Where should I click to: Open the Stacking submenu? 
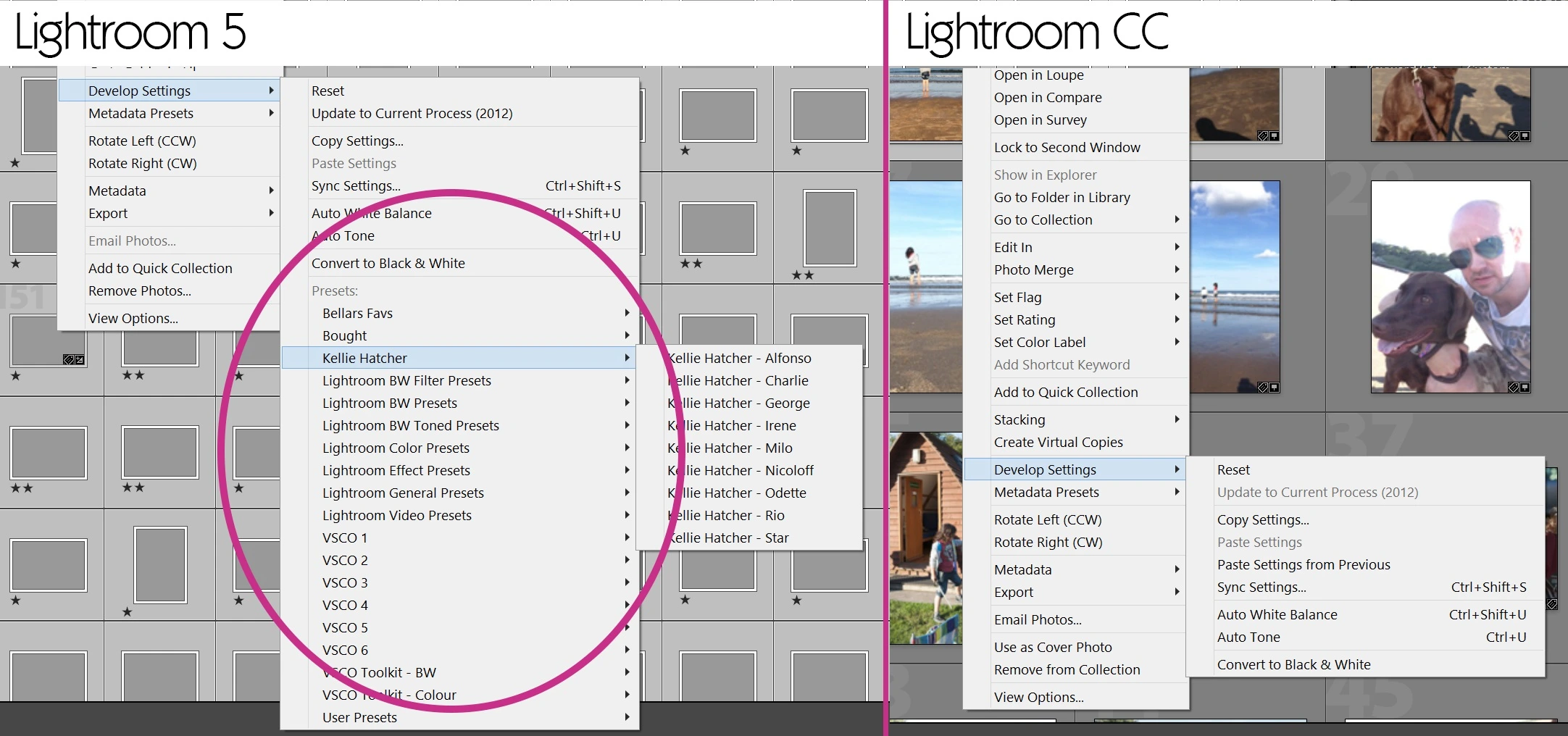1076,419
